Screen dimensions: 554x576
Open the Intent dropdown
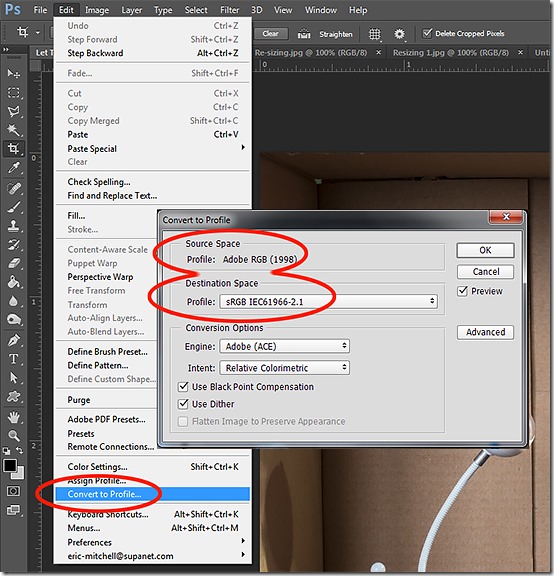pyautogui.click(x=284, y=368)
